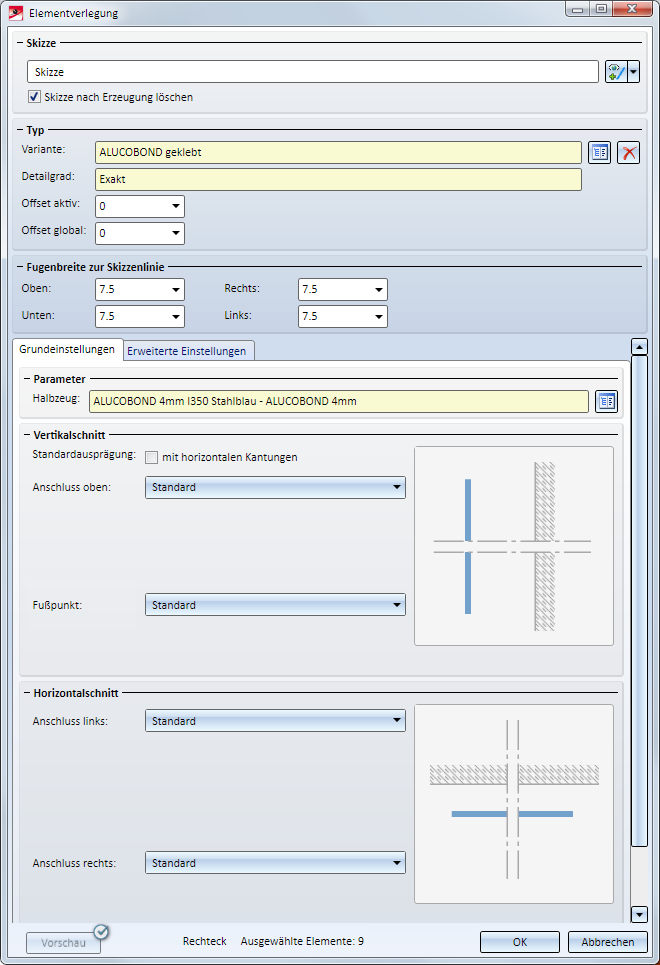
Task: Click the scroll down arrow icon
Action: pos(639,915)
